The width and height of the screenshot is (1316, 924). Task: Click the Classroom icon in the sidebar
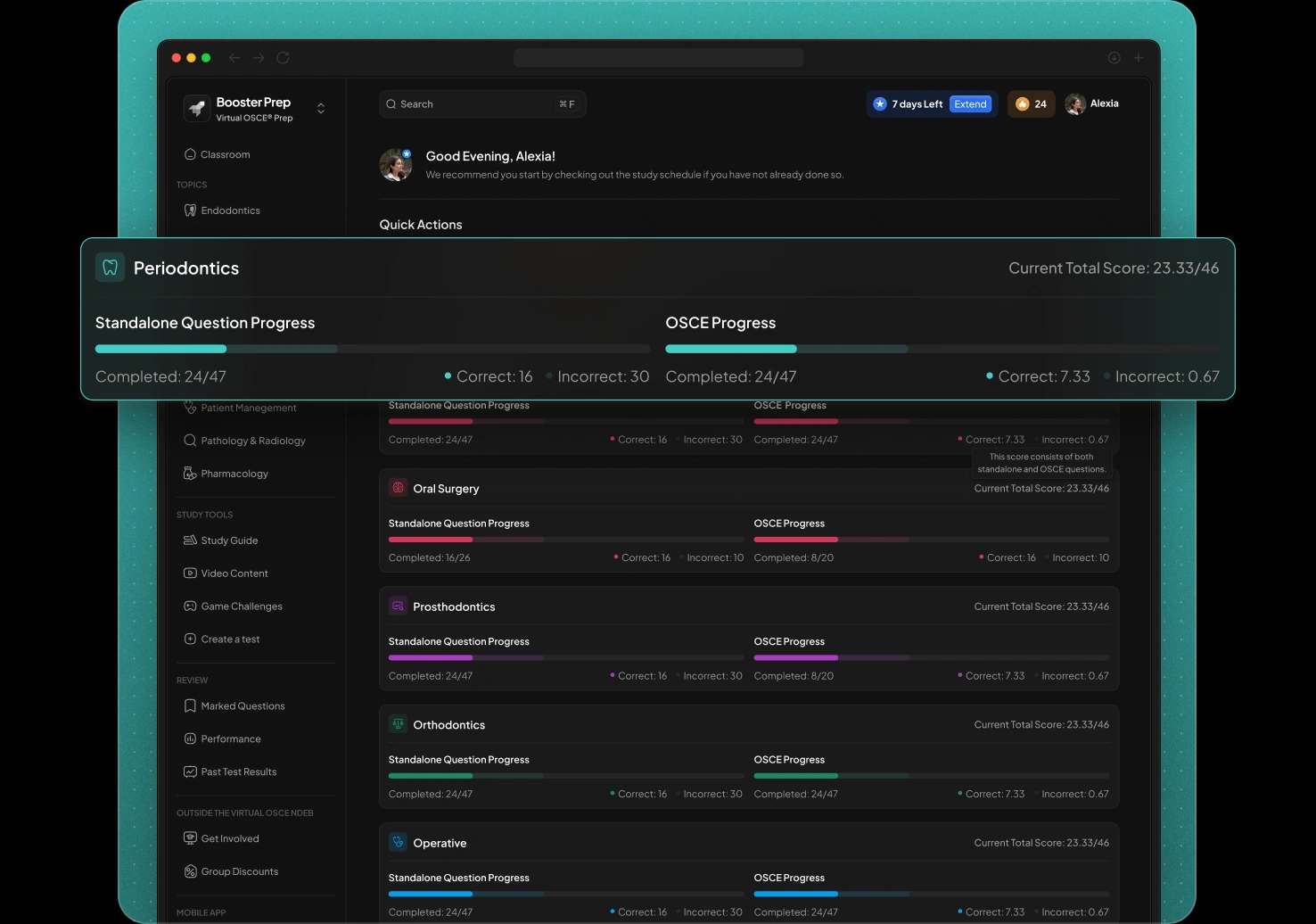click(x=190, y=154)
